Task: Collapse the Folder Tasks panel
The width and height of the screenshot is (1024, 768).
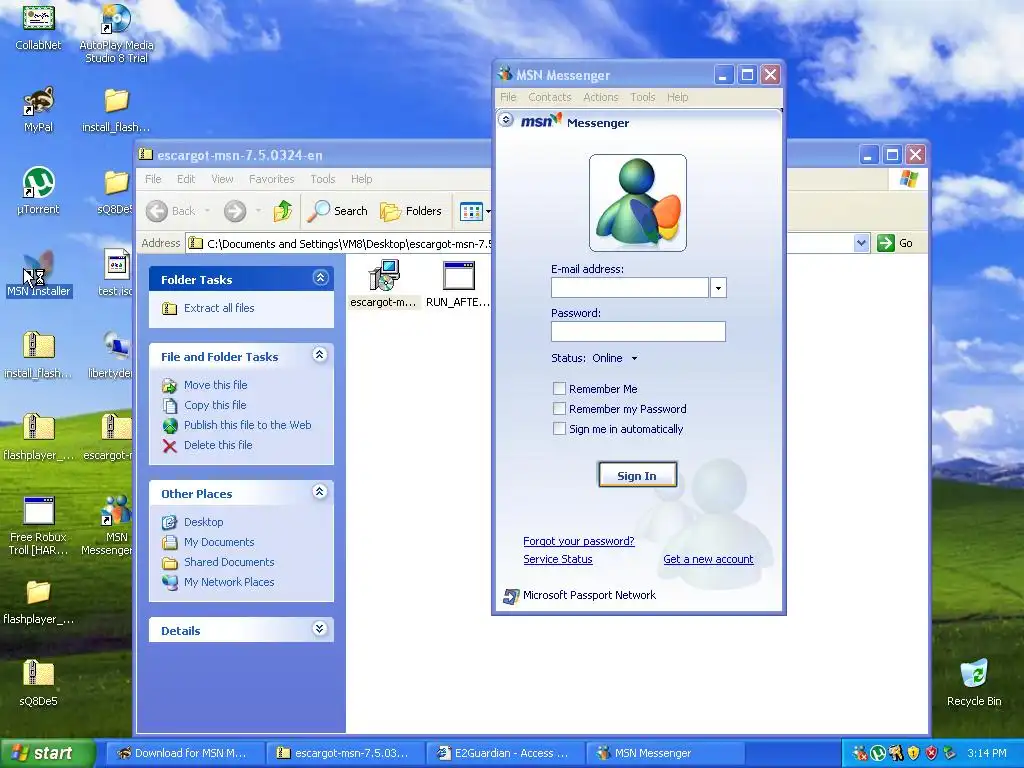Action: pyautogui.click(x=320, y=278)
